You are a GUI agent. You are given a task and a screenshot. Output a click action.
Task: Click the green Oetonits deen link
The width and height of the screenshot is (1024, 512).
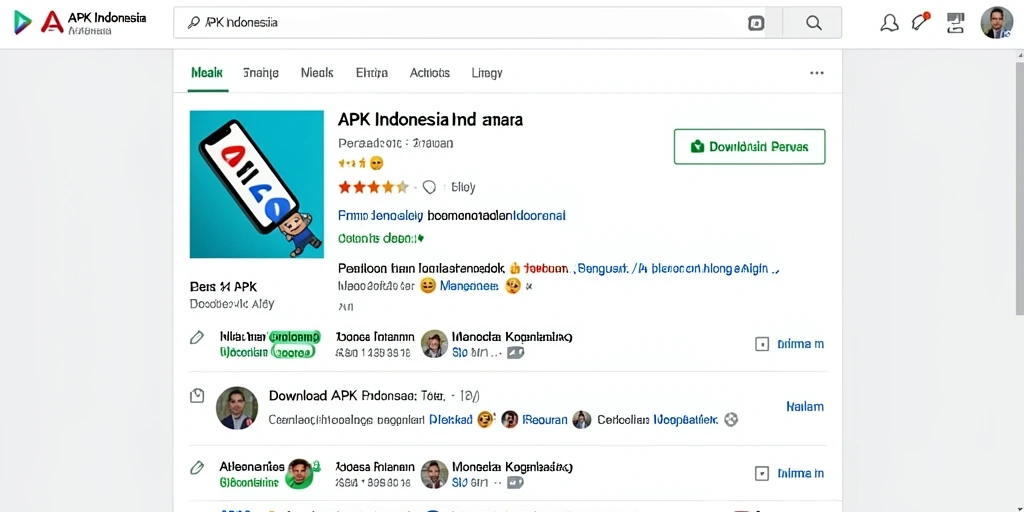[381, 238]
